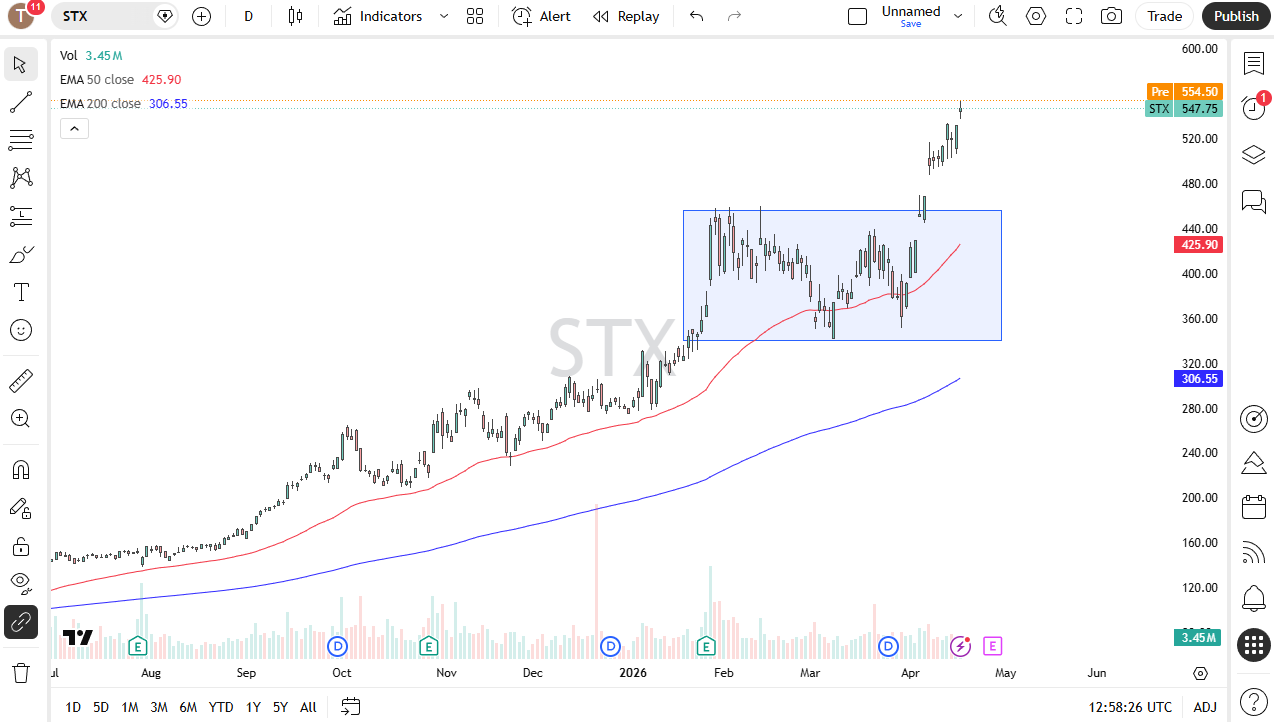The width and height of the screenshot is (1274, 722).
Task: Add a compare symbol with the plus icon
Action: pos(202,16)
